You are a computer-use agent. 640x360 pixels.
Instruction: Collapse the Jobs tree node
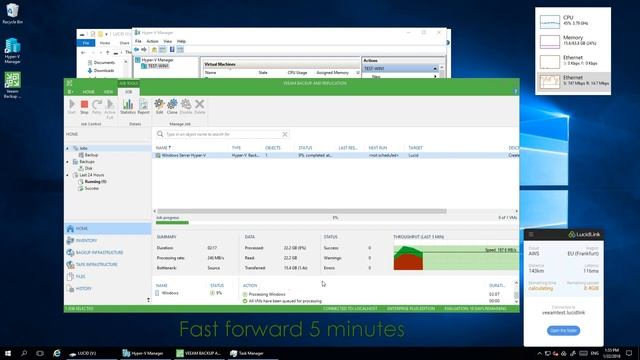[x=68, y=148]
